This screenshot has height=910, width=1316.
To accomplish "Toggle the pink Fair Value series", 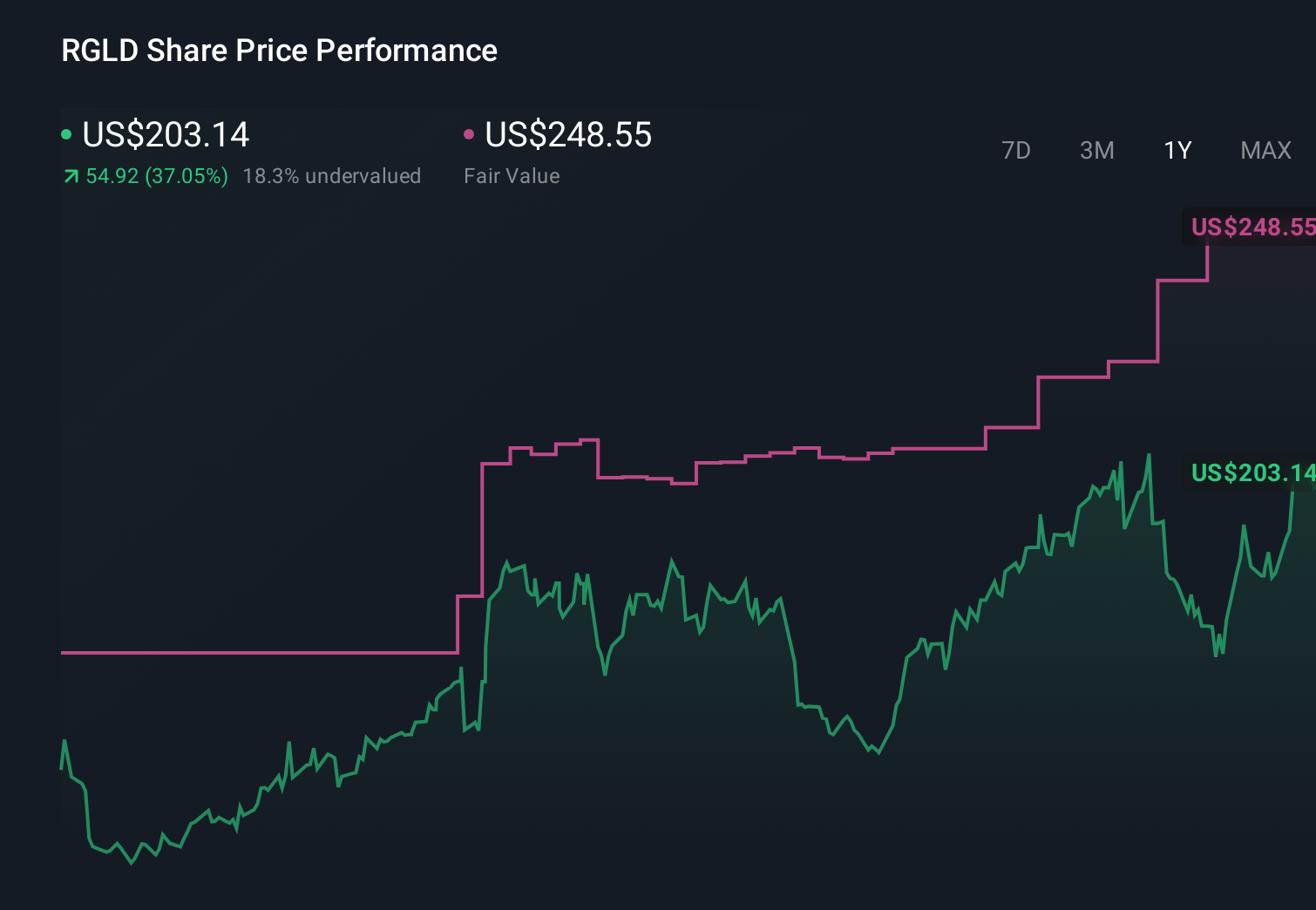I will point(566,135).
